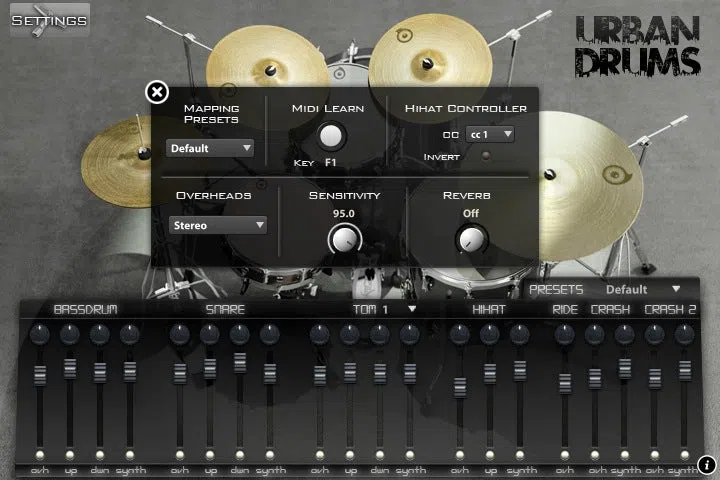Toggle the Bassdrum ovh channel light button
720x480 pixels.
[x=39, y=455]
